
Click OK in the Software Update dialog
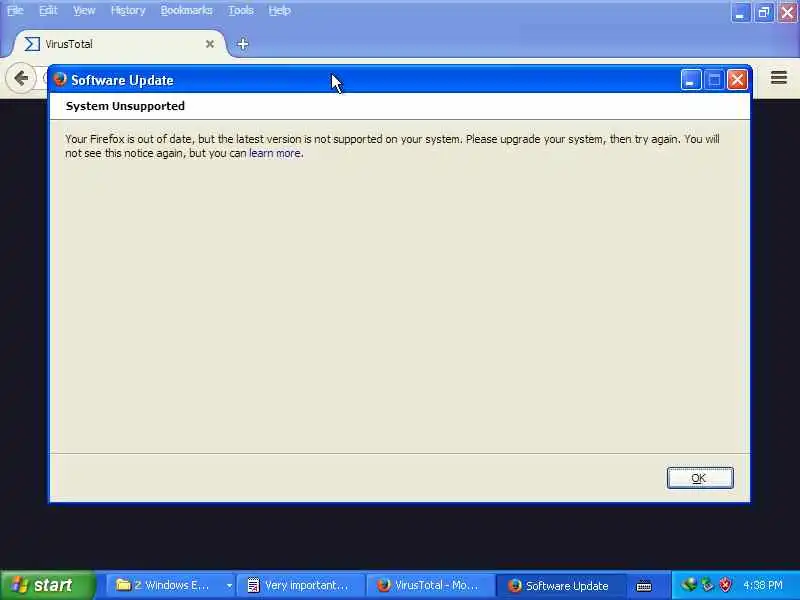[700, 478]
